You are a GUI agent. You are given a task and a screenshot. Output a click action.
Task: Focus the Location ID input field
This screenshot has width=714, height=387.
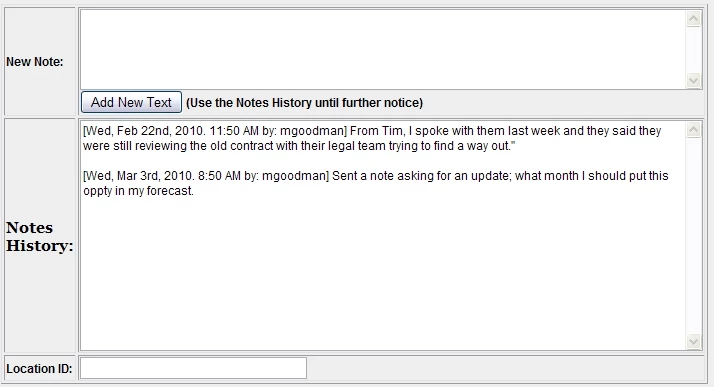click(194, 368)
